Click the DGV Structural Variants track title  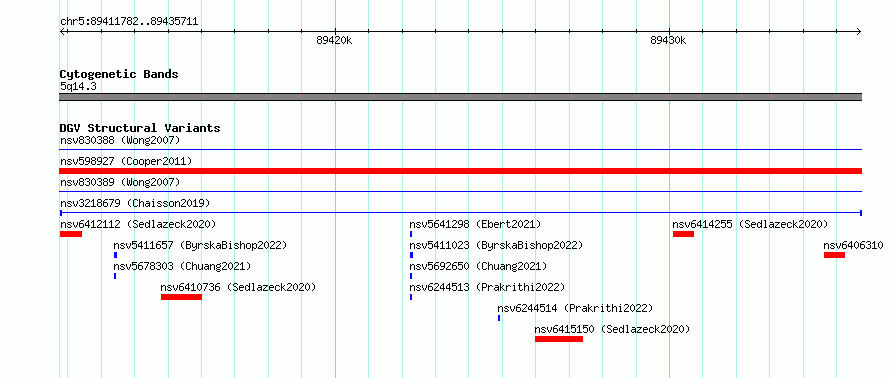point(140,128)
